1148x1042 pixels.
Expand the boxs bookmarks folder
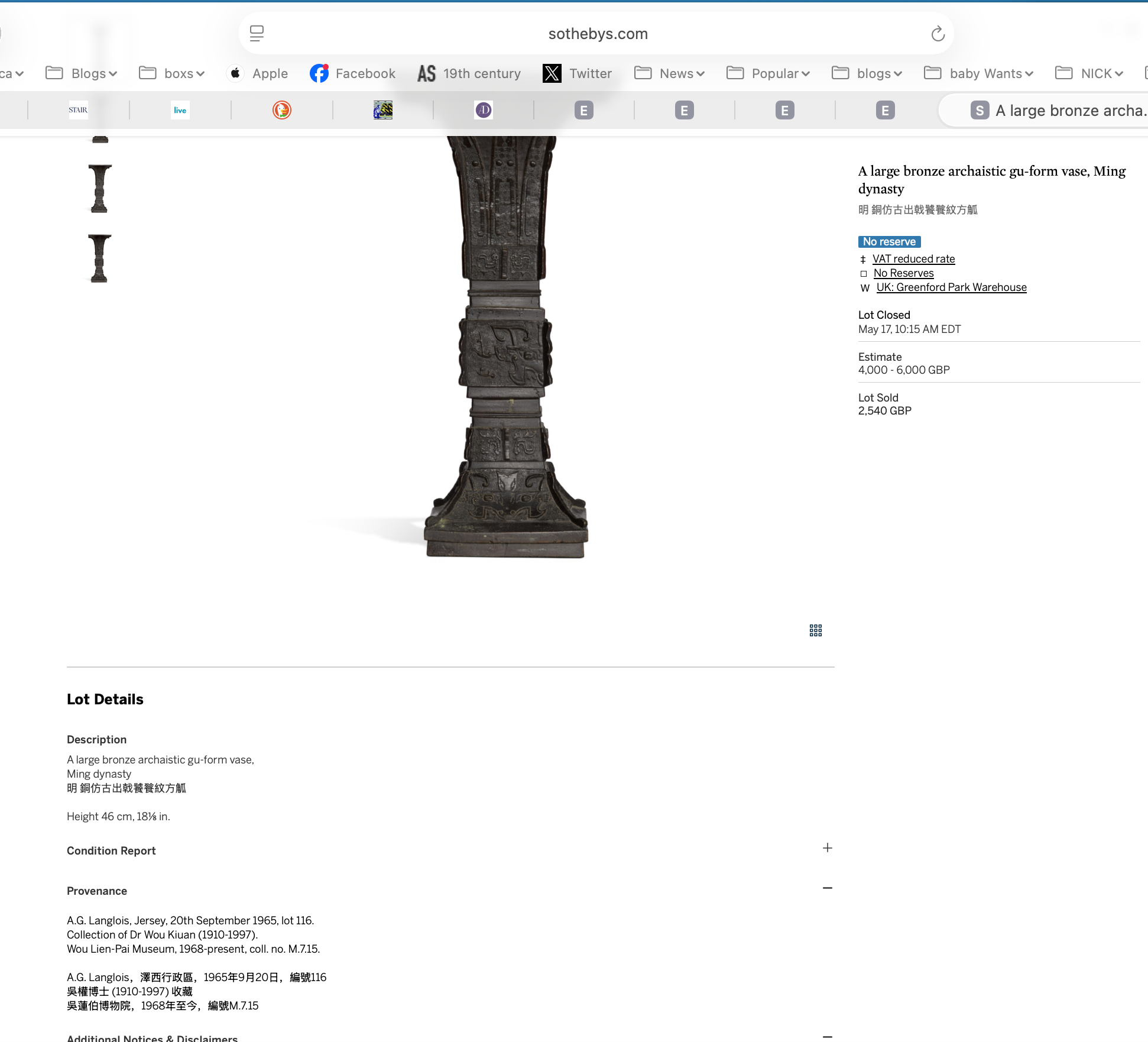pyautogui.click(x=172, y=73)
